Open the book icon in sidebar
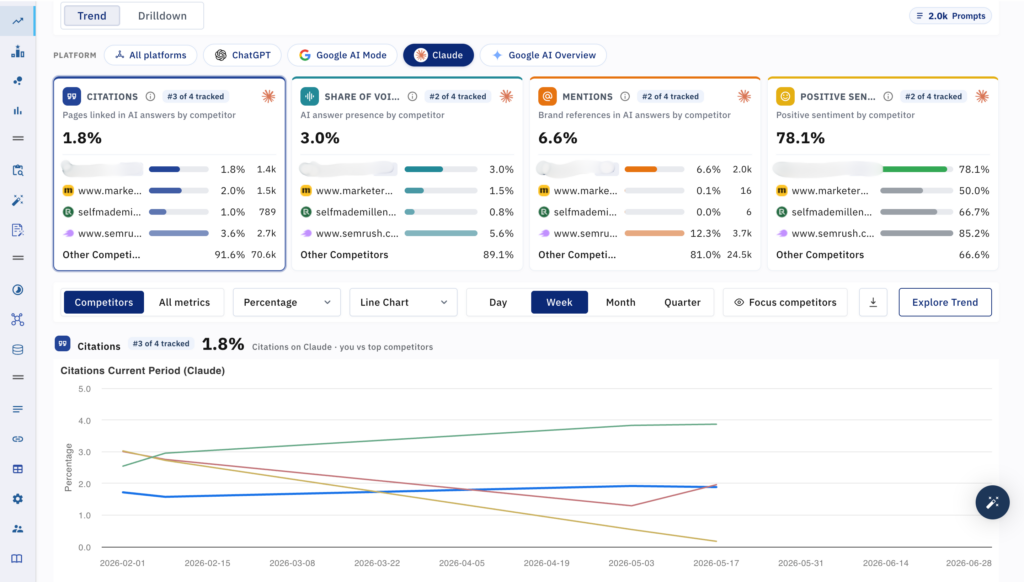This screenshot has height=582, width=1024. click(18, 558)
